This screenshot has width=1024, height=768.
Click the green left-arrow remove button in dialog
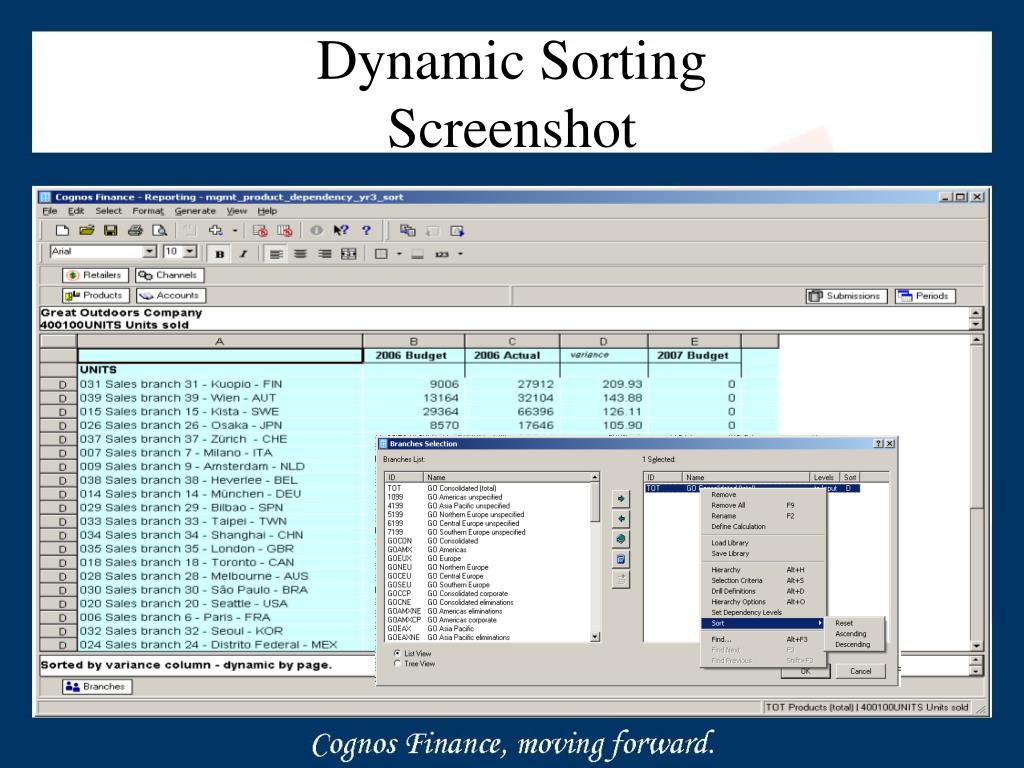click(621, 518)
